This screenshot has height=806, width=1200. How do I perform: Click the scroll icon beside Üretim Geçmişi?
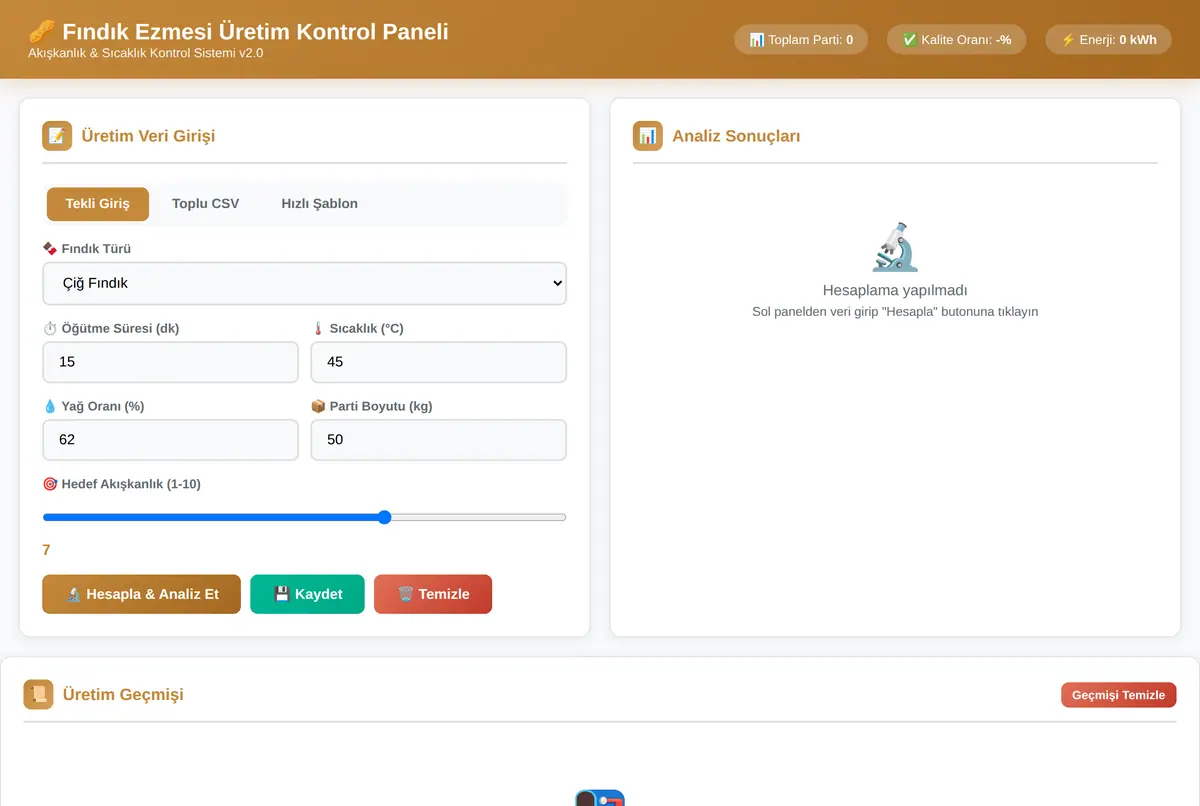point(39,694)
